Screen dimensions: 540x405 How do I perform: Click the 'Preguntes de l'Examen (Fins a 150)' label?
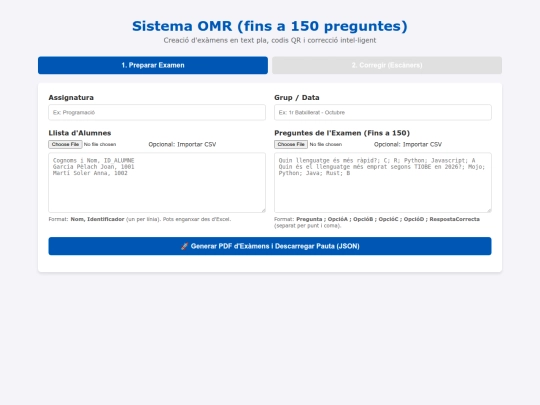(x=342, y=133)
